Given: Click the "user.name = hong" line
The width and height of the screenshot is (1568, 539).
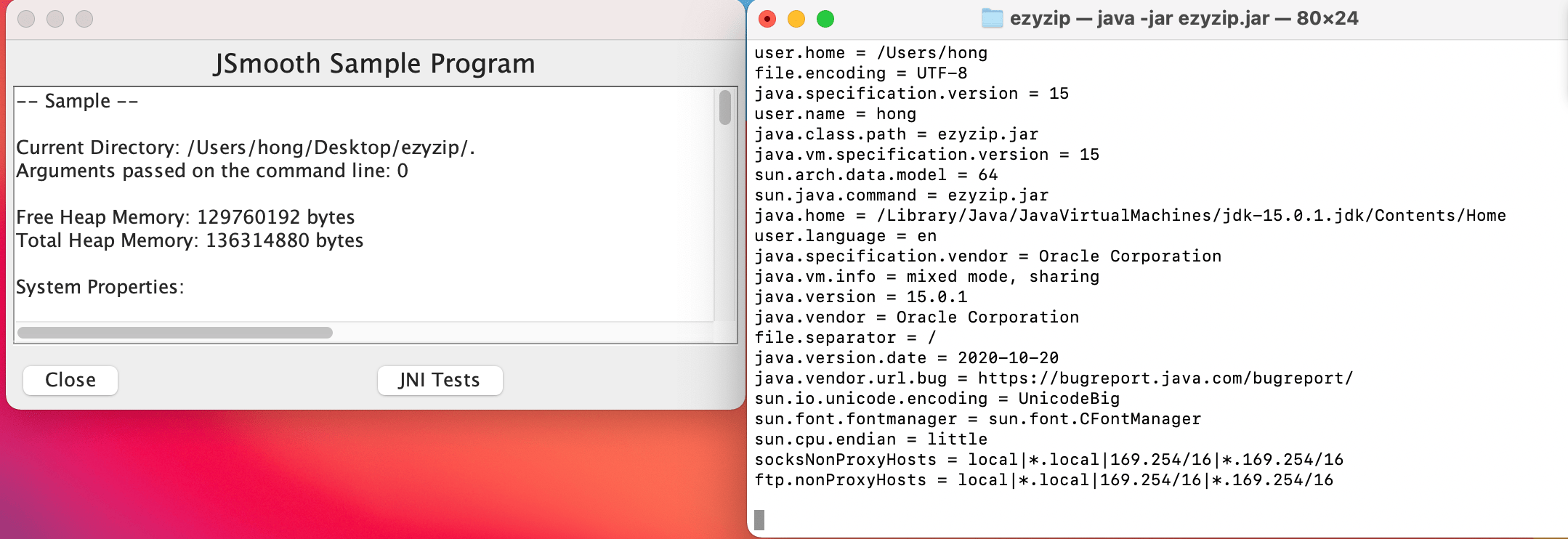Looking at the screenshot, I should [836, 114].
